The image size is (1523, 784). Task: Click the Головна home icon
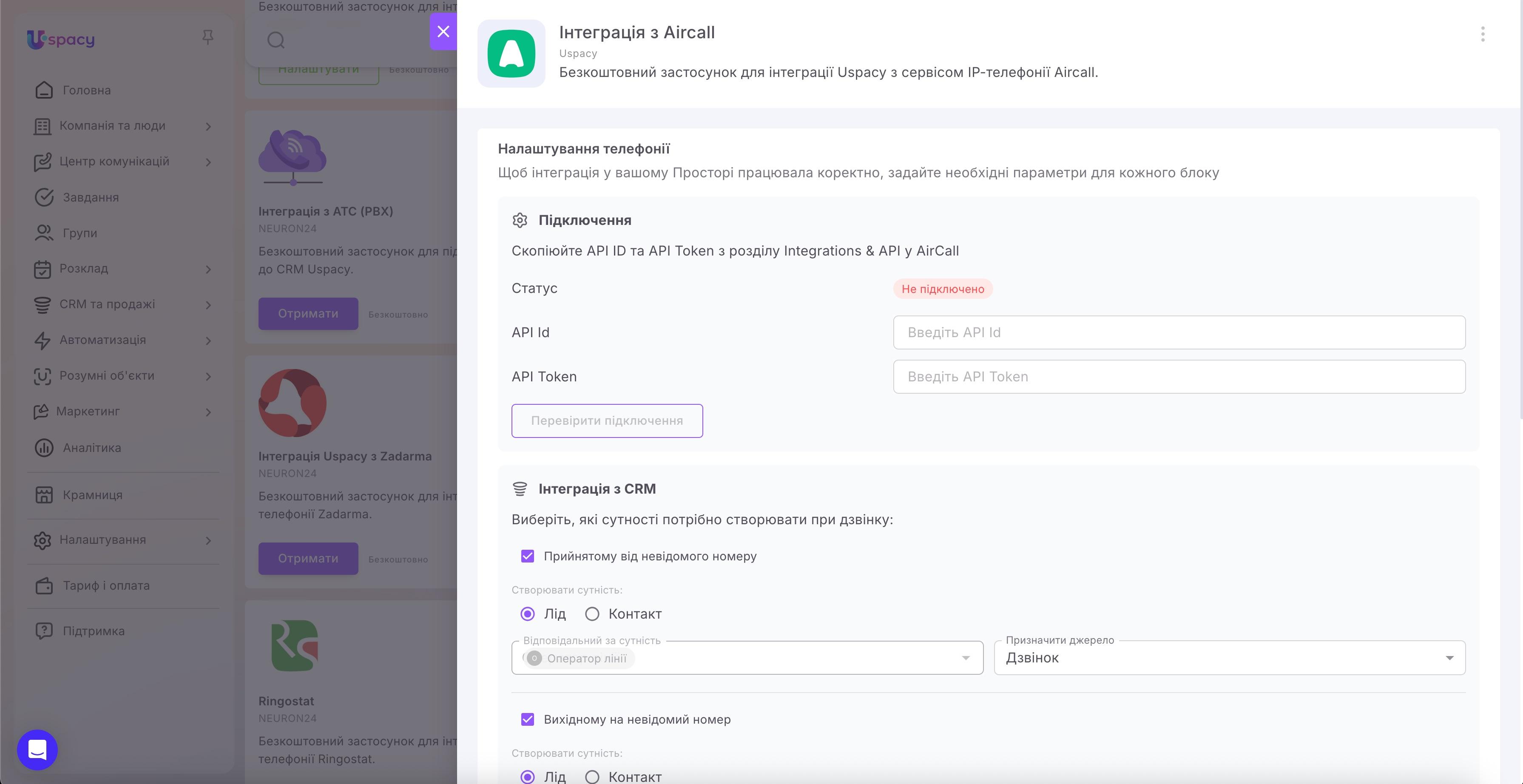[x=44, y=90]
